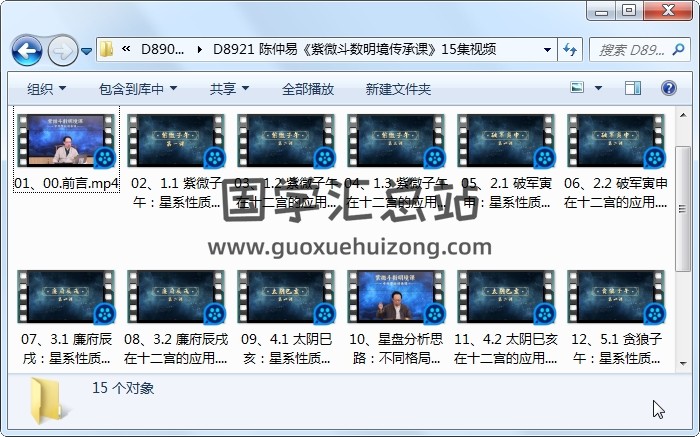
Task: Click file name 02、1.1 紫微子午：星系性质
Action: pos(176,193)
